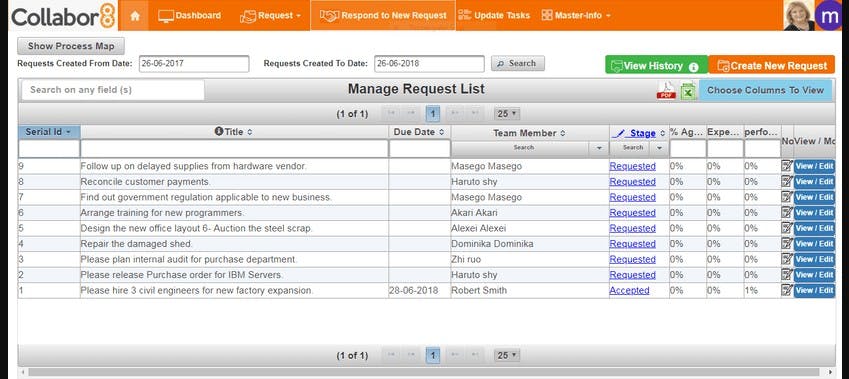The width and height of the screenshot is (849, 379).
Task: Open notes icon for request 8
Action: click(787, 181)
